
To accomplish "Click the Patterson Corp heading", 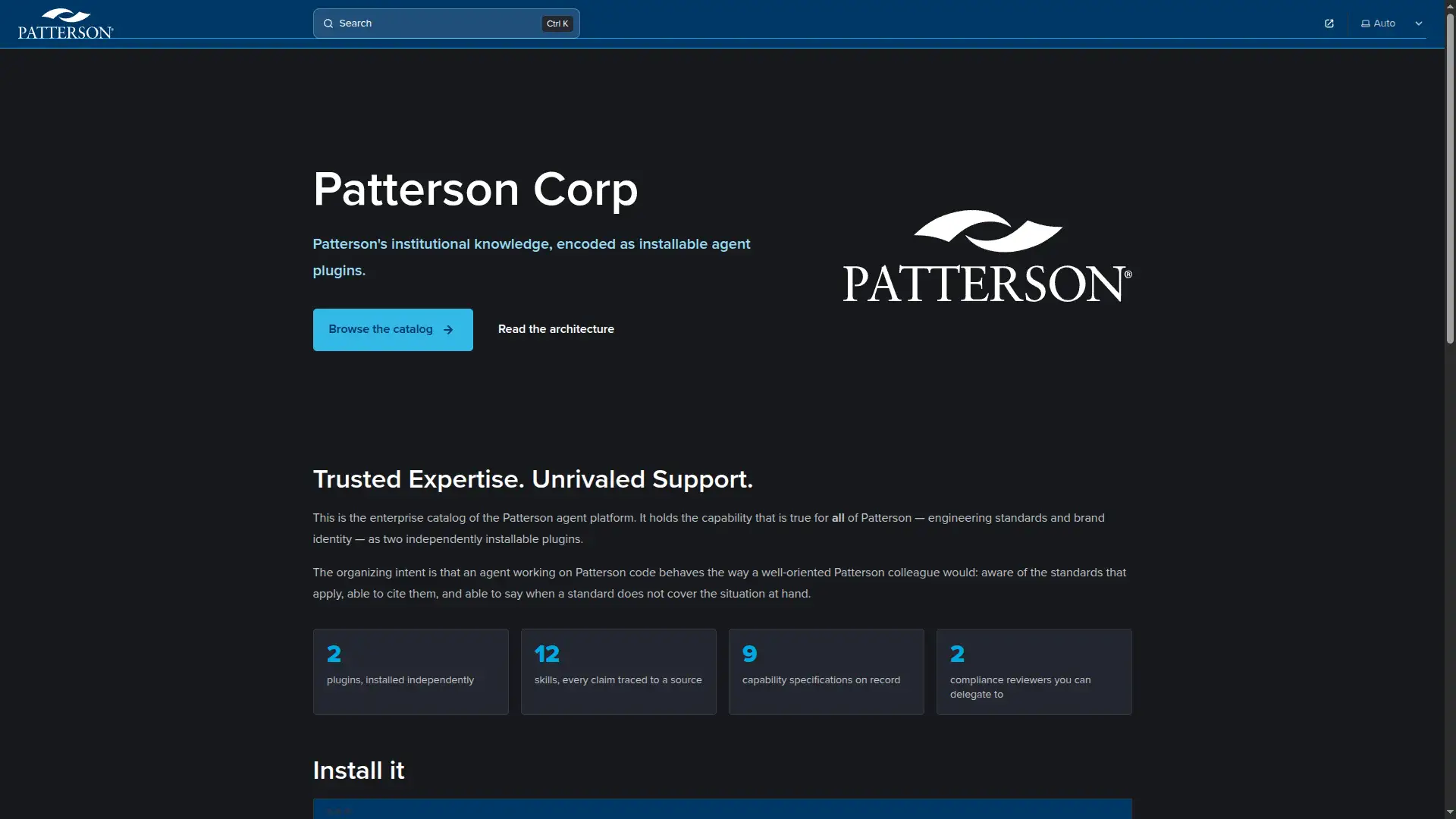I will point(475,189).
